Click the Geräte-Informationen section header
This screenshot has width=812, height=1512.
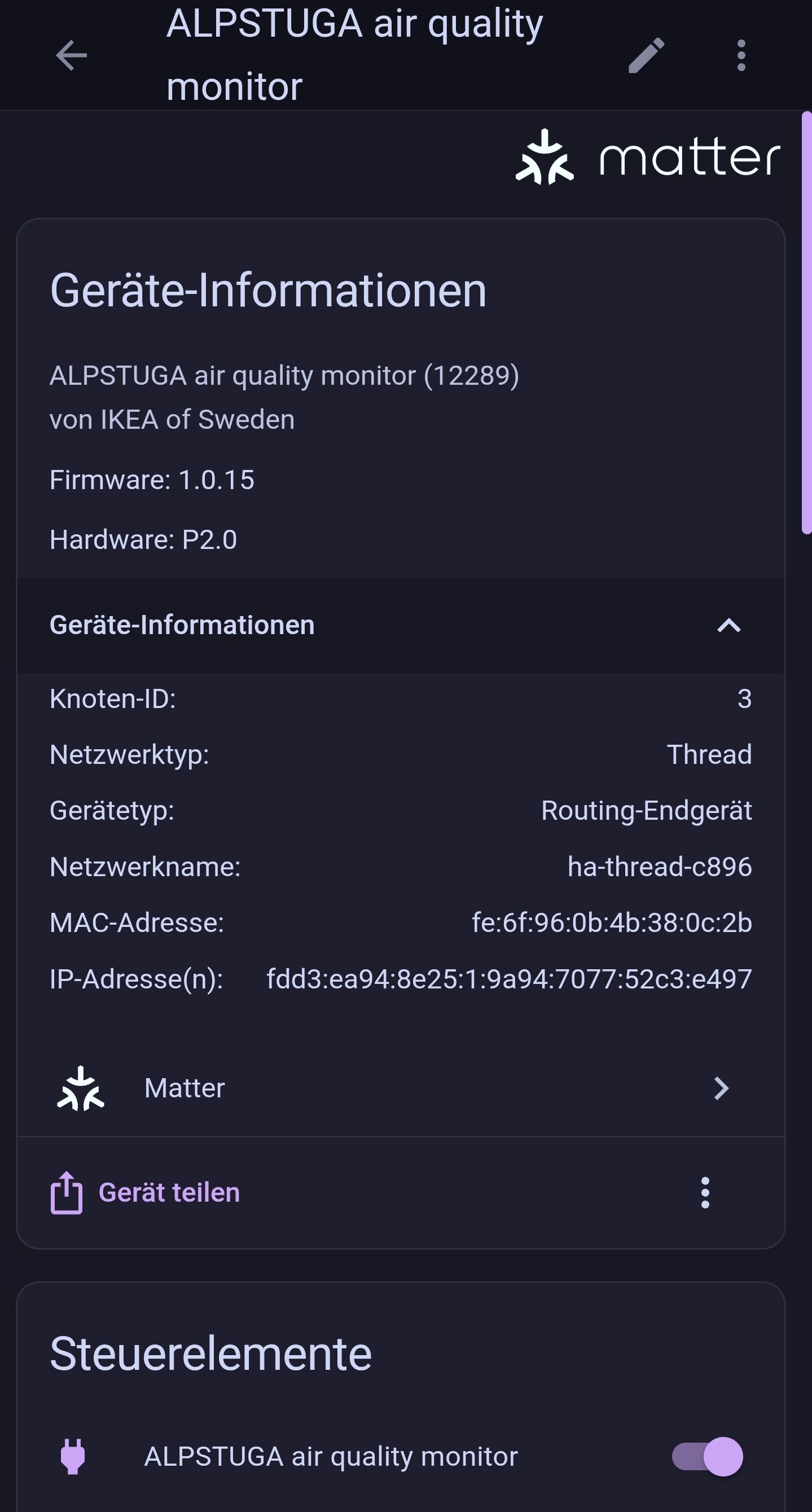182,626
